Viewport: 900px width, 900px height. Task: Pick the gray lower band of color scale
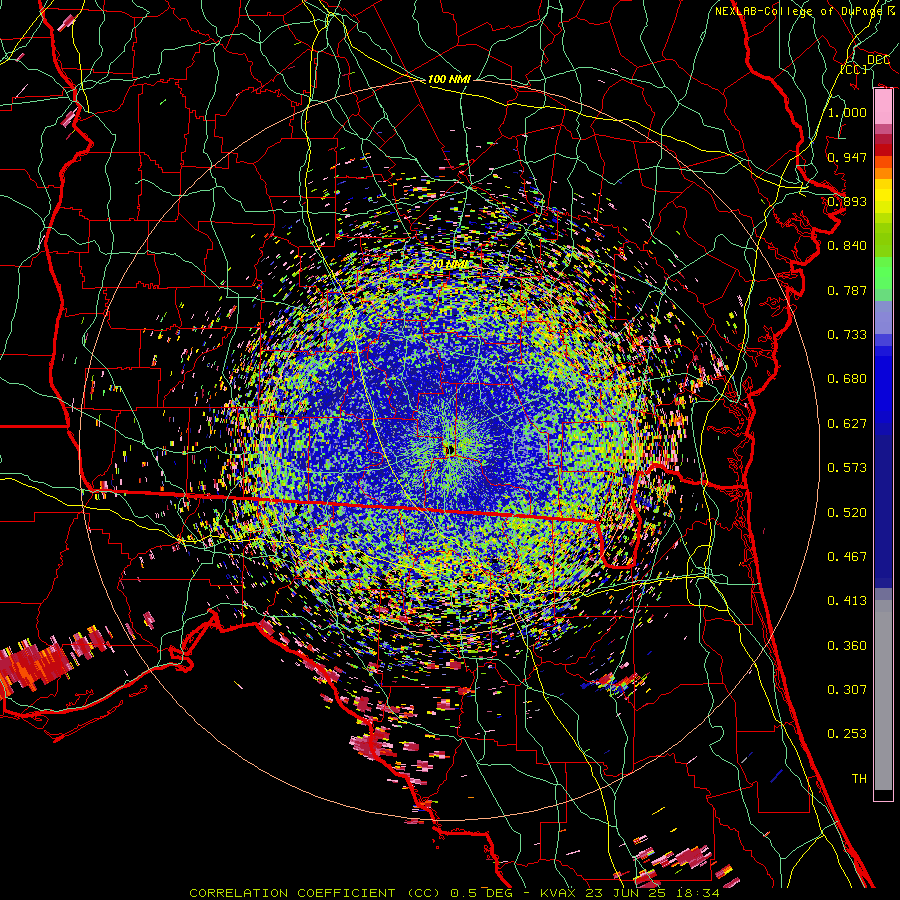coord(883,695)
